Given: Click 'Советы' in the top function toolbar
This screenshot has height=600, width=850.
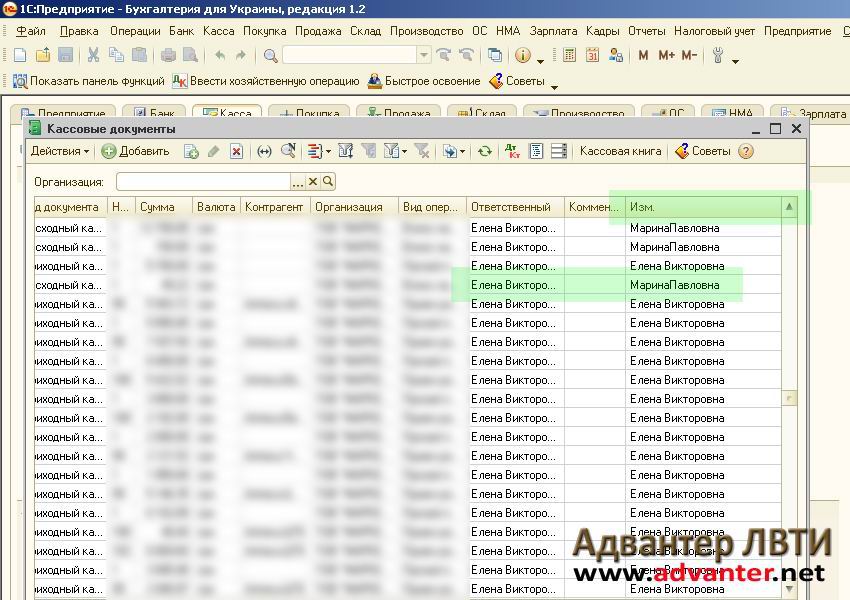Looking at the screenshot, I should coord(517,81).
